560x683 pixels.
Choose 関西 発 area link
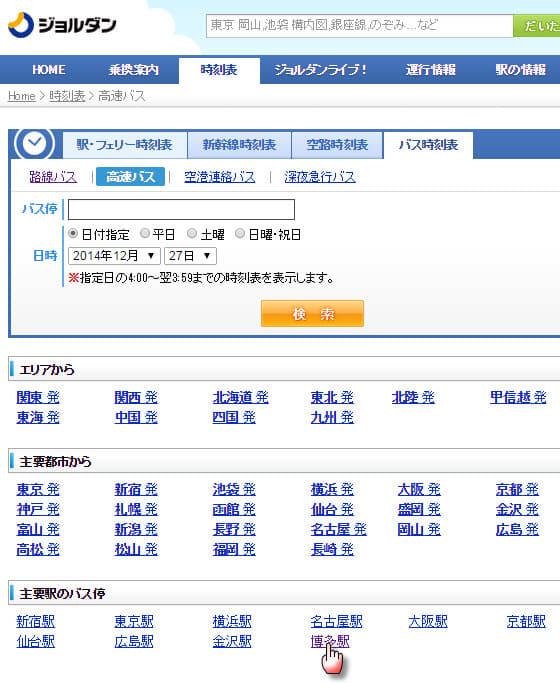[136, 397]
